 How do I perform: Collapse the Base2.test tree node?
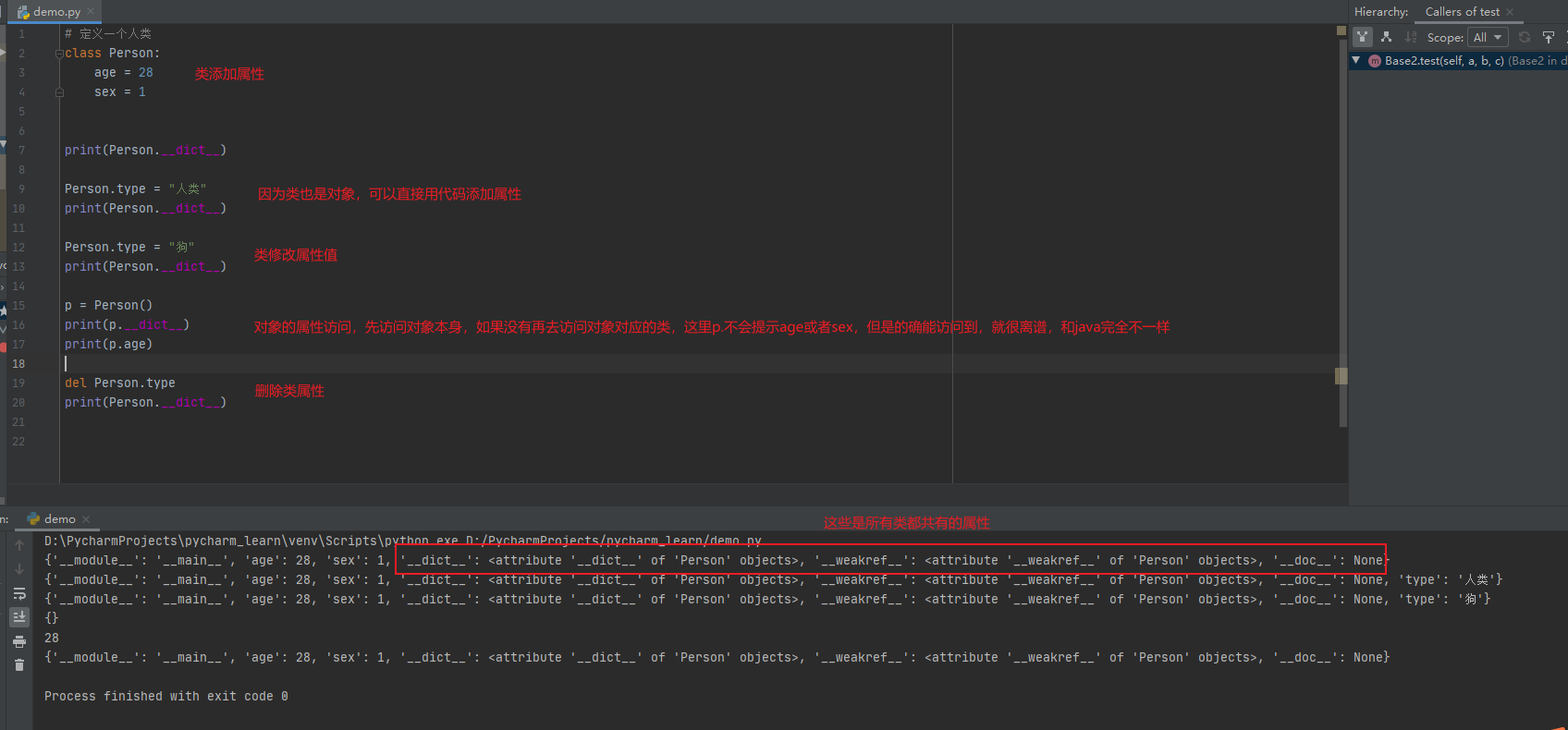click(1356, 60)
